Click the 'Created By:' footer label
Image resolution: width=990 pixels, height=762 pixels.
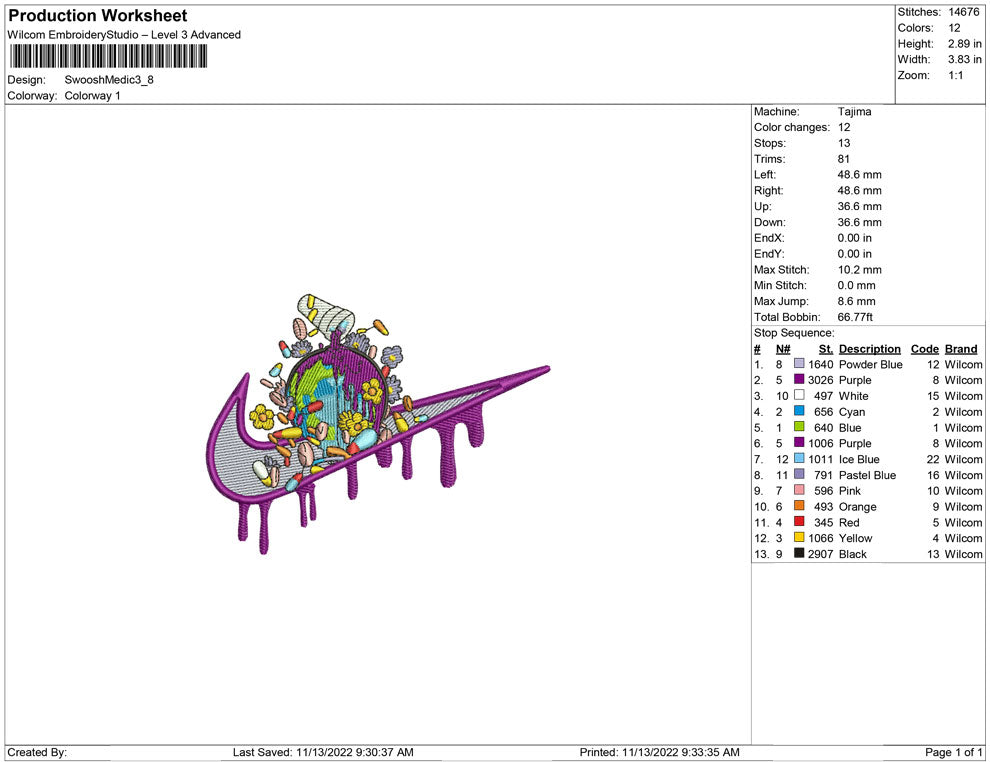click(x=37, y=752)
